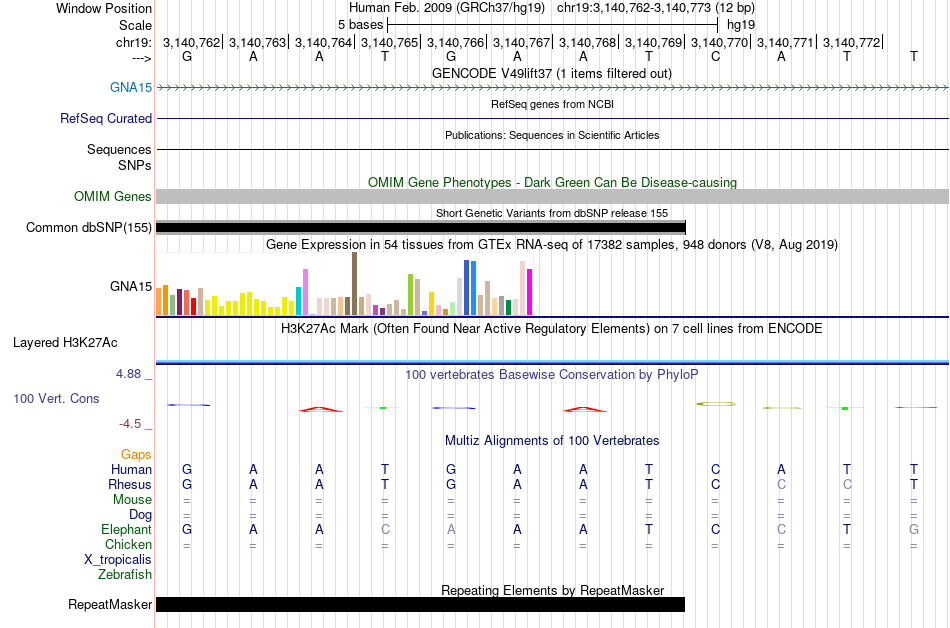This screenshot has height=628, width=950.
Task: Click the RefSeq Curated intron line
Action: click(x=552, y=119)
